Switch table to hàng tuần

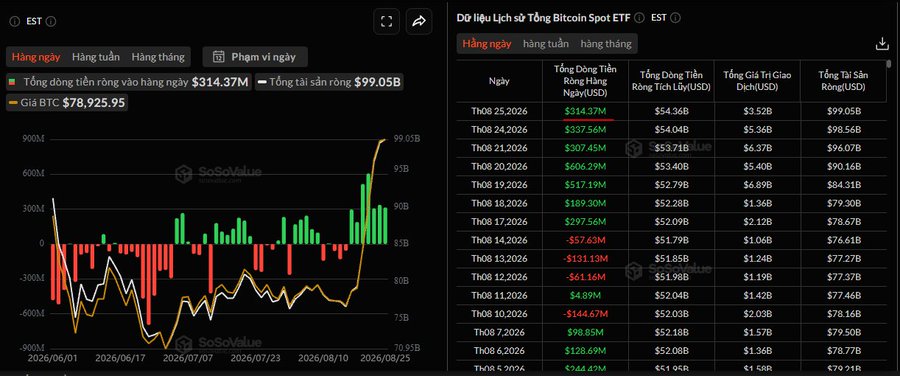pyautogui.click(x=546, y=44)
